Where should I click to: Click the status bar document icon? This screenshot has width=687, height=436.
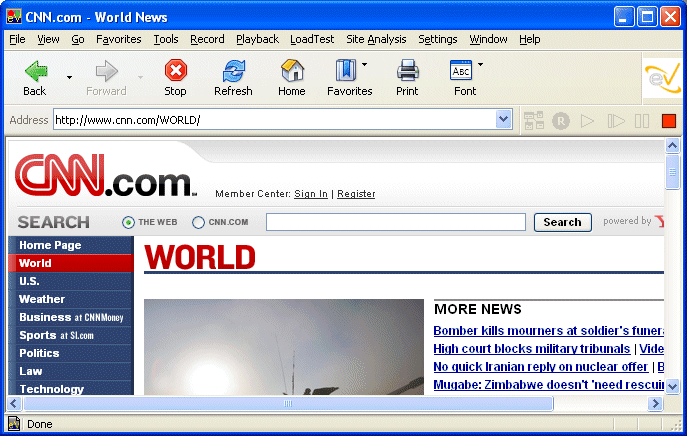coord(14,424)
